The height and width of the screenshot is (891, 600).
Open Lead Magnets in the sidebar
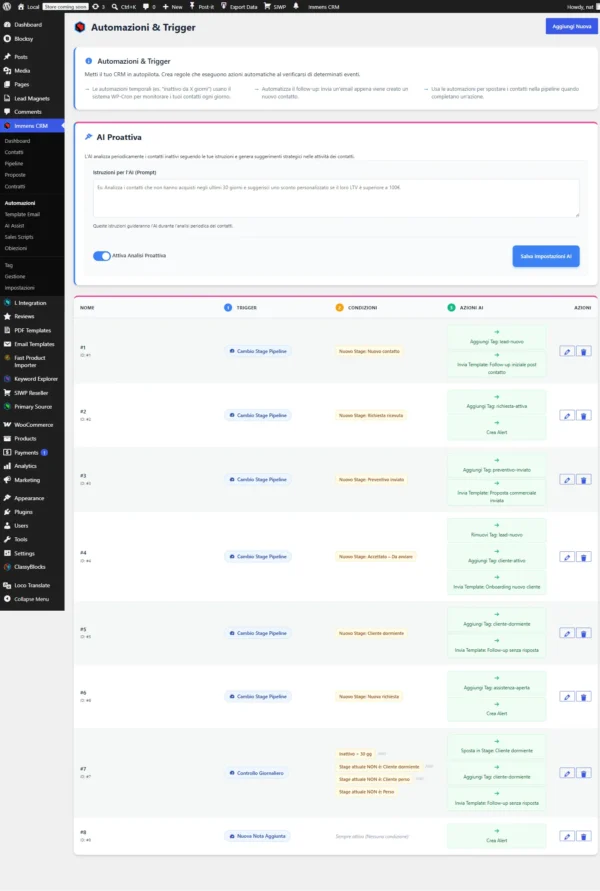pos(32,98)
